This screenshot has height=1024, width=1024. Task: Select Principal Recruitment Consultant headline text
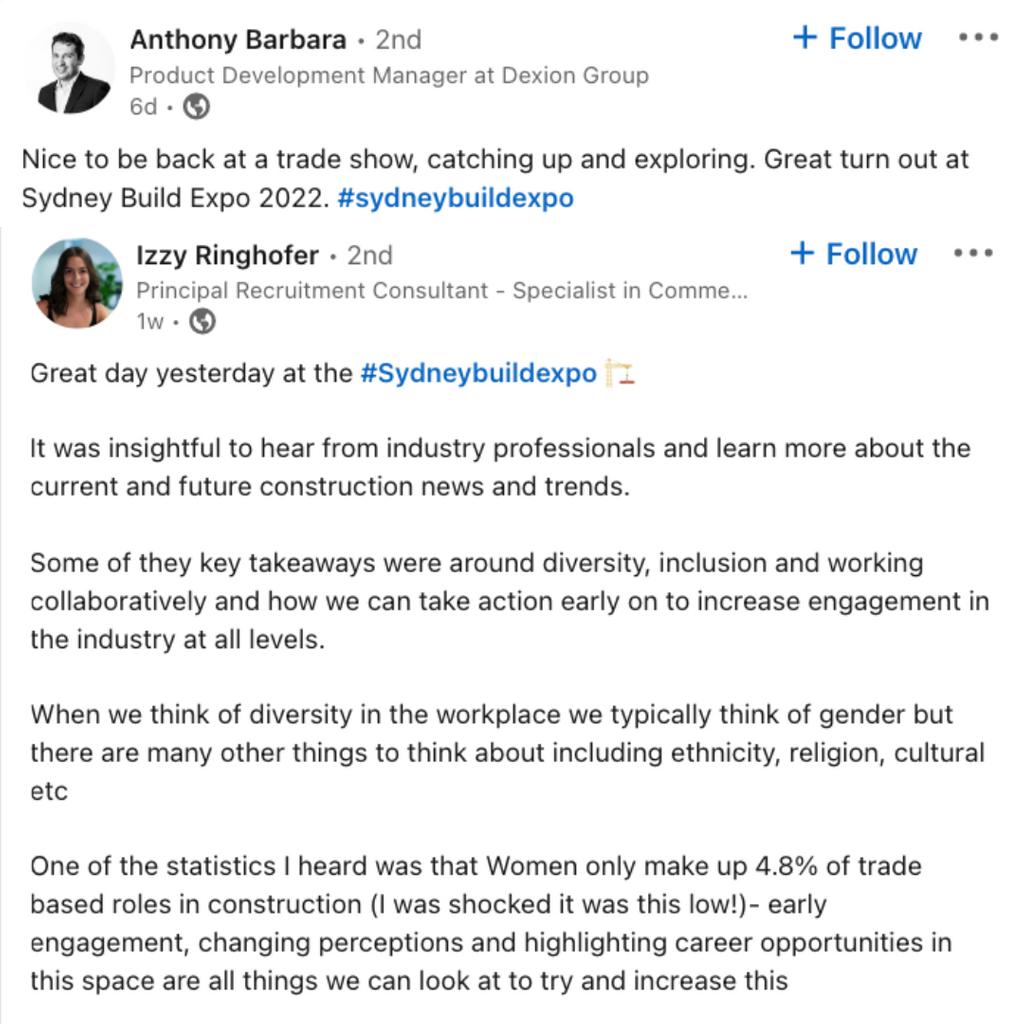pos(441,291)
